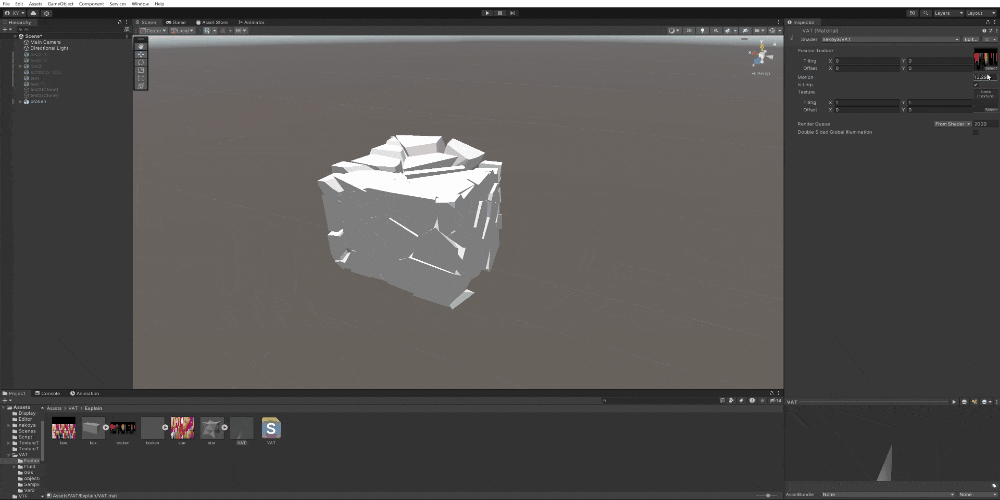Open the undo history icon in top-right toolbar
Viewport: 1000px width, 500px height.
tap(913, 13)
